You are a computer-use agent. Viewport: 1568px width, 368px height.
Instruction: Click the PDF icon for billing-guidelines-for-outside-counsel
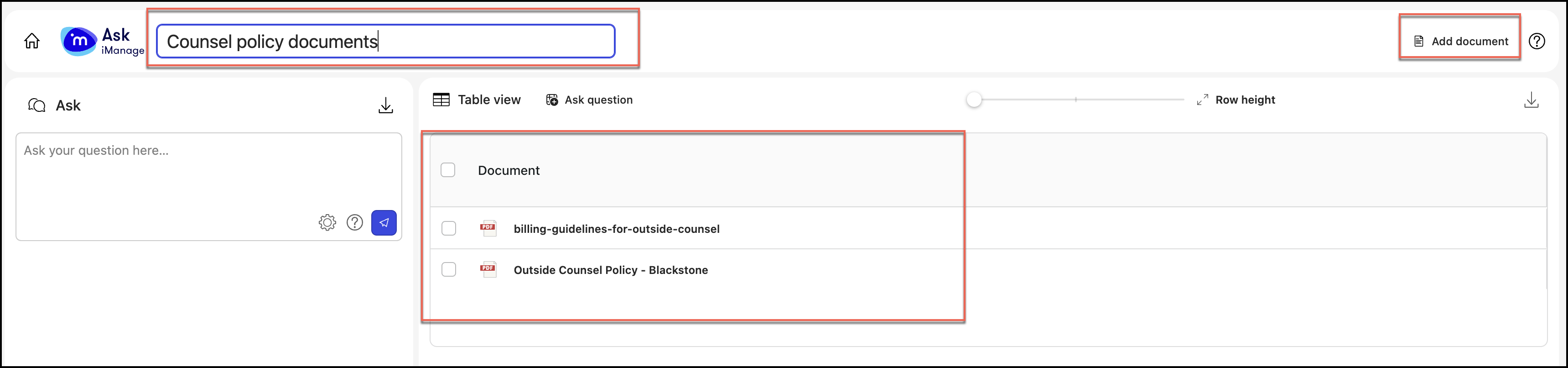point(488,228)
